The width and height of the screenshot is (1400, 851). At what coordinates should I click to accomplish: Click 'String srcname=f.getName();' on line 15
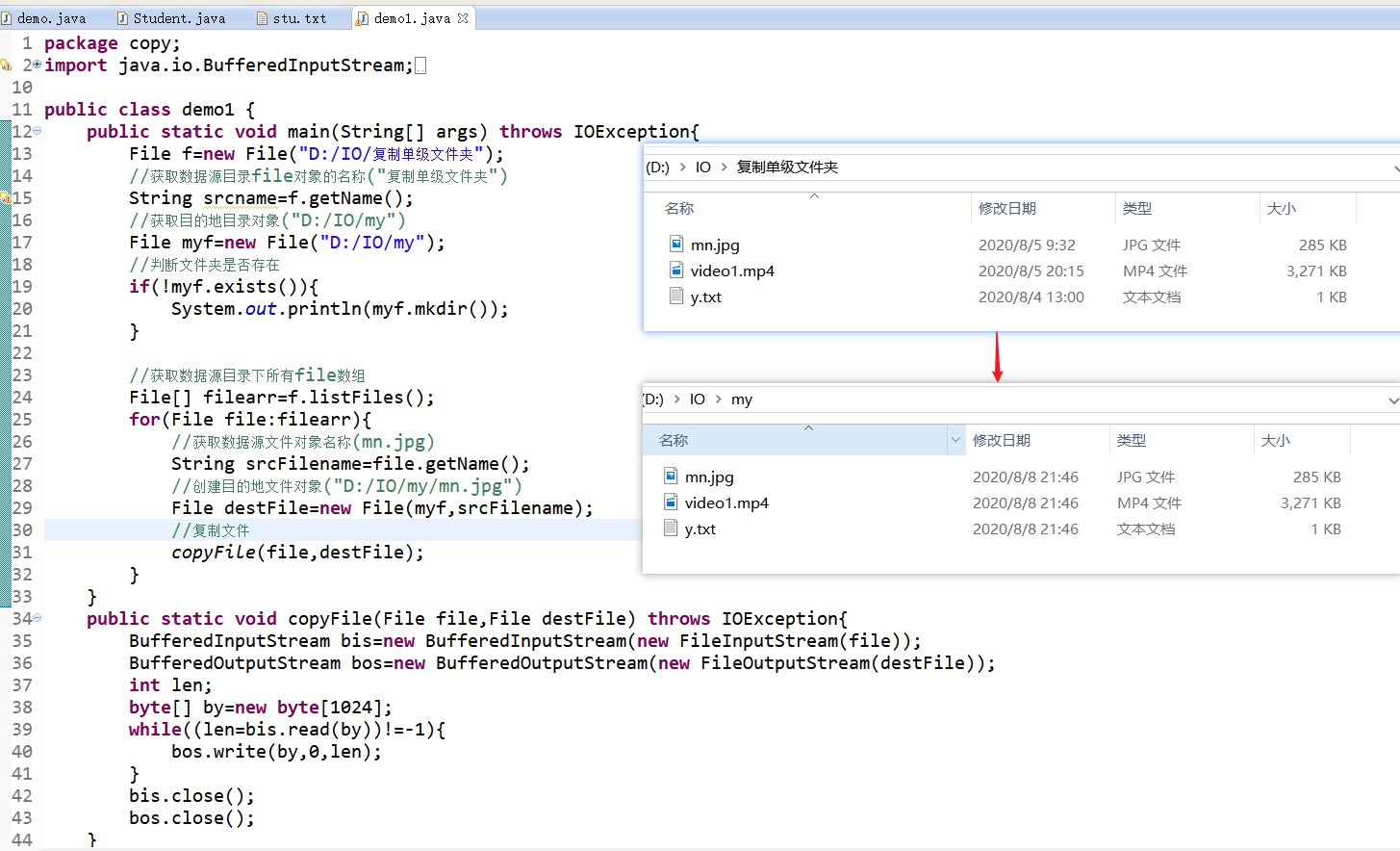pyautogui.click(x=271, y=198)
